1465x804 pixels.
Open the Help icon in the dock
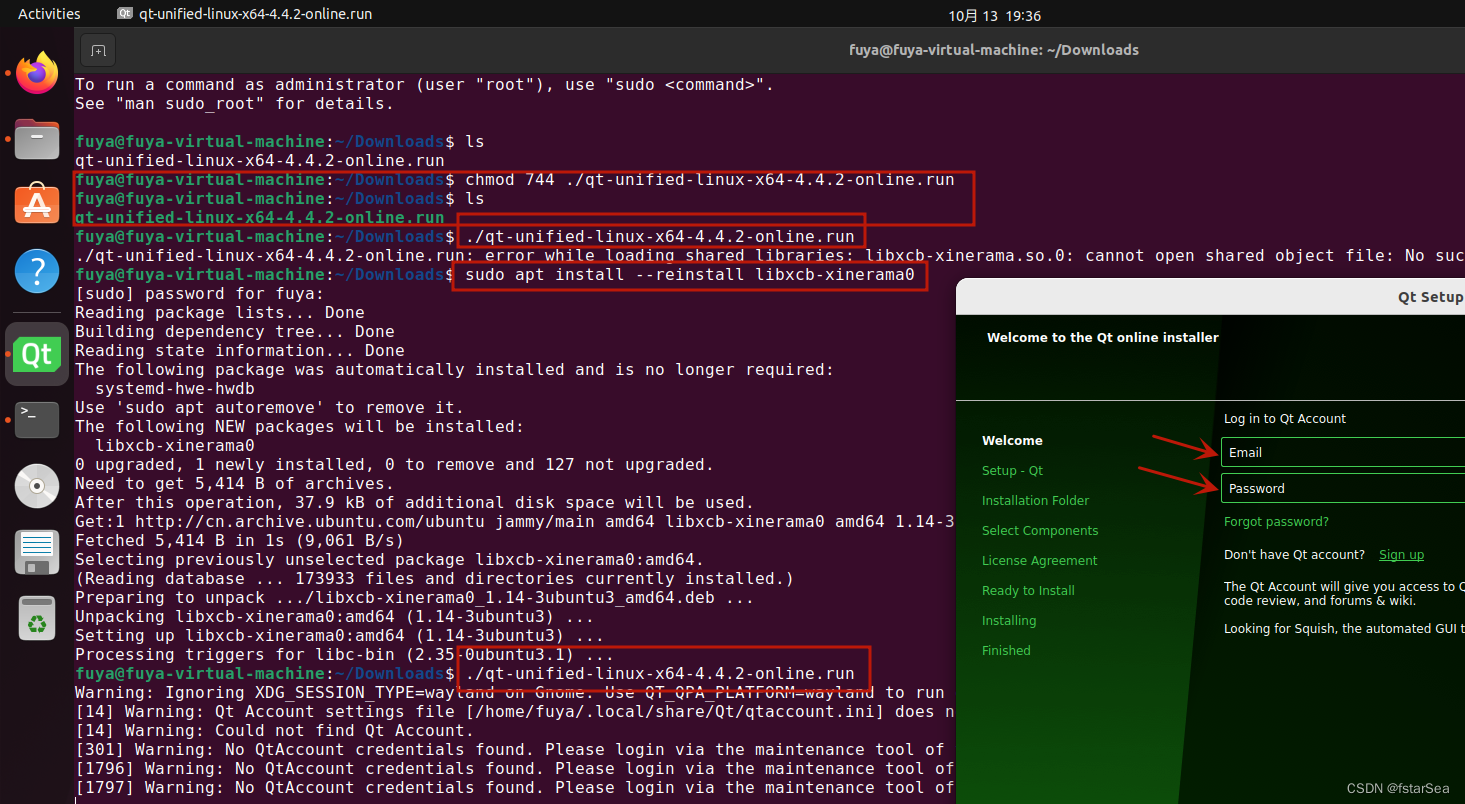pos(37,270)
